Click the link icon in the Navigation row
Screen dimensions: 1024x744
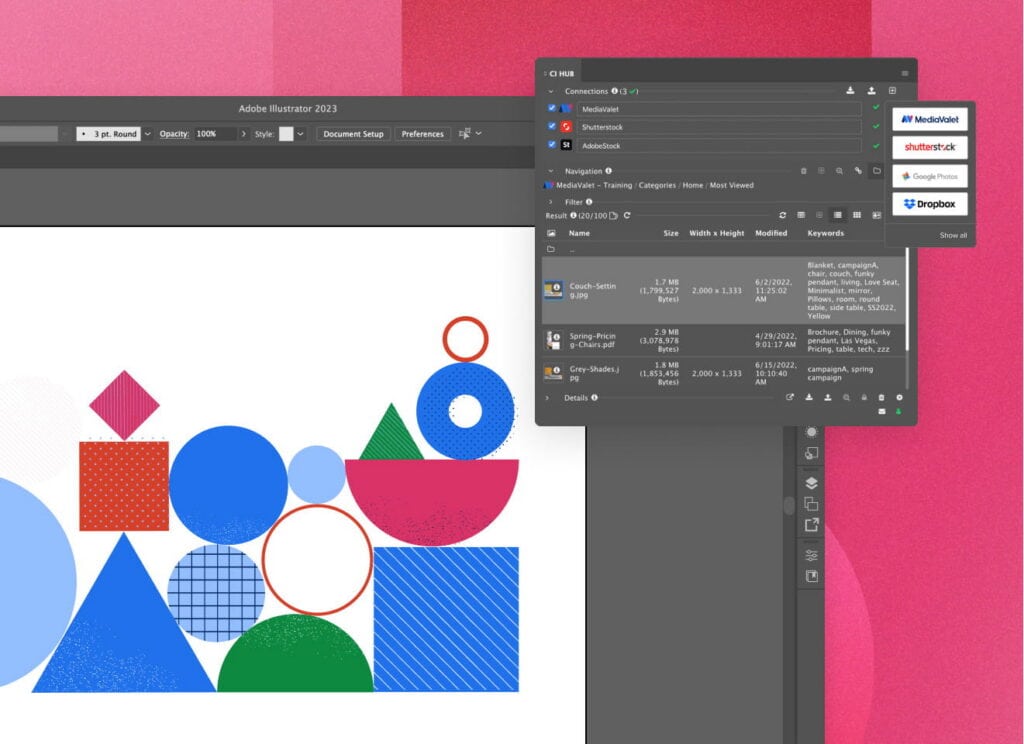tap(858, 171)
